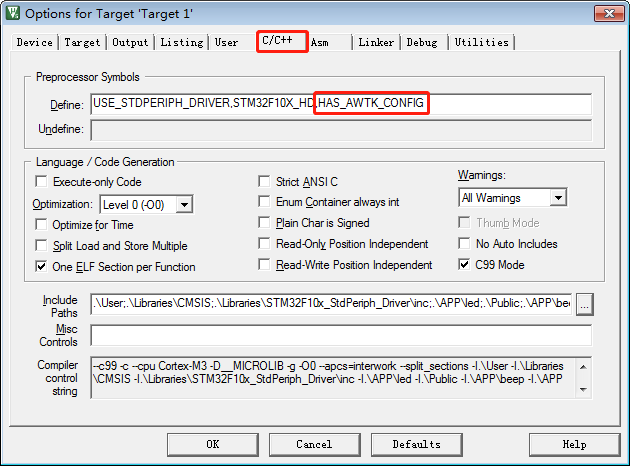Screen dimensions: 630x466
Task: Click the Keil uVision icon in title bar
Action: [x=12, y=13]
